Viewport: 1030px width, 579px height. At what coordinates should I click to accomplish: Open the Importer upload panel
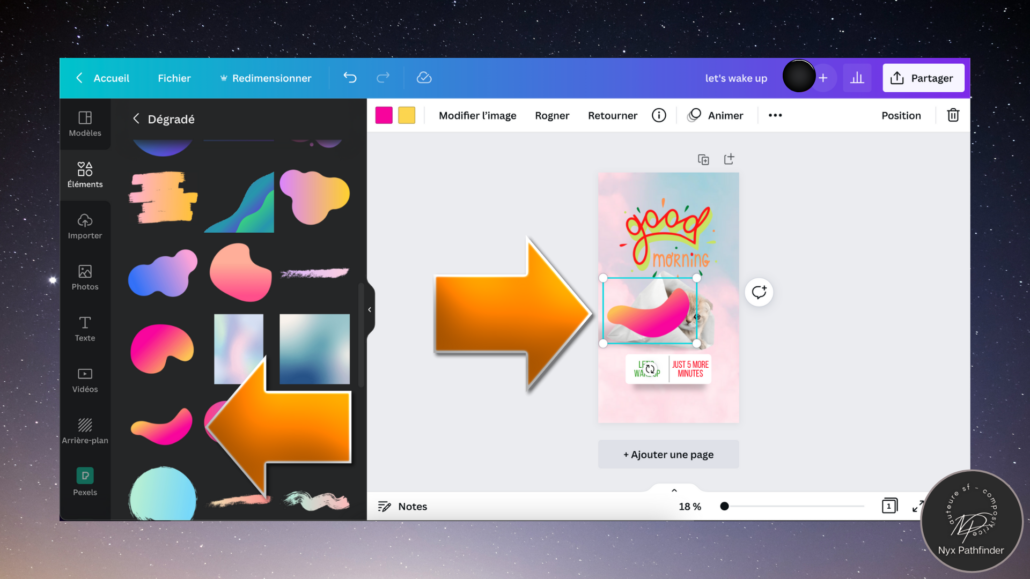(85, 226)
